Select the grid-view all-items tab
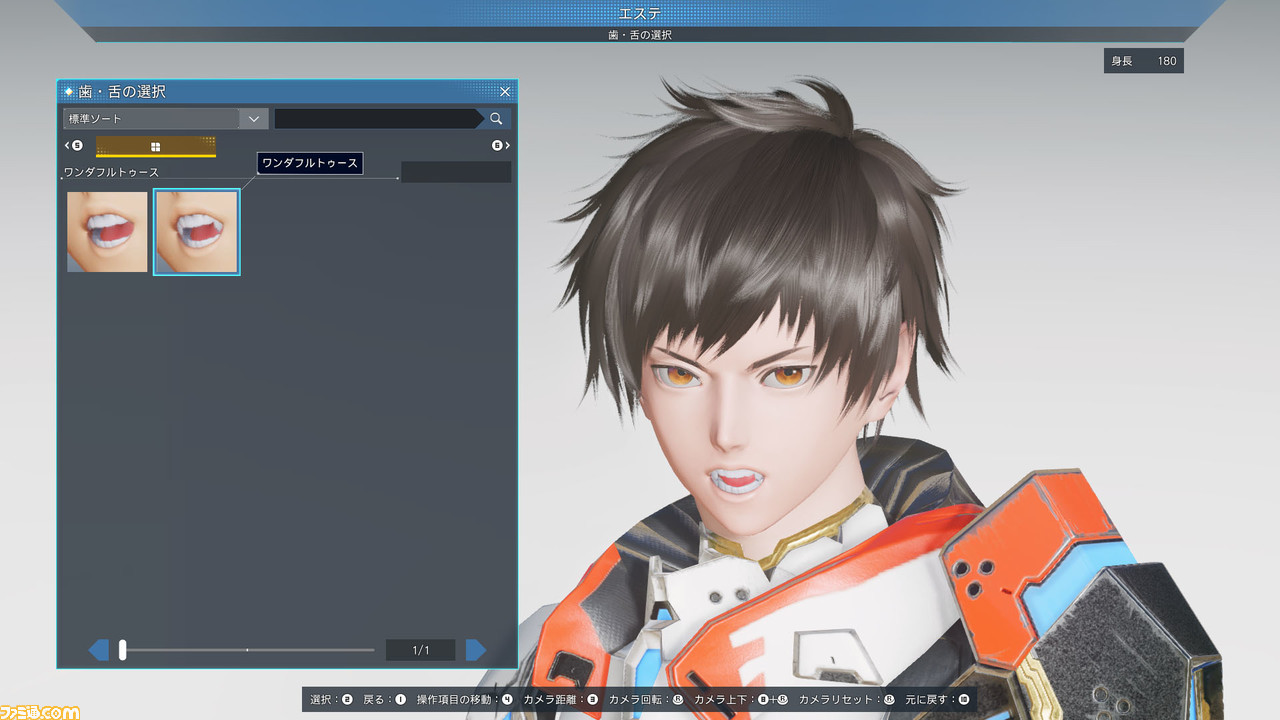 coord(156,147)
